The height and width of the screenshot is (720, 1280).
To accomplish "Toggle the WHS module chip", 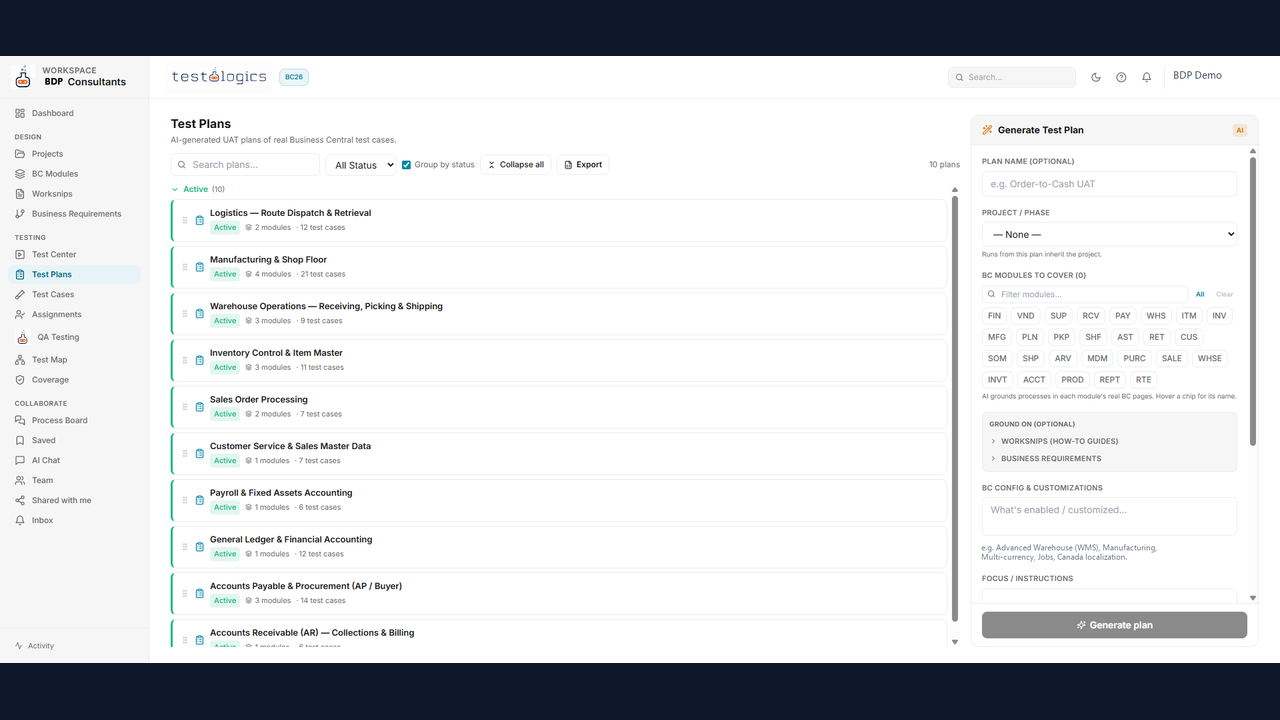I will [x=1156, y=316].
